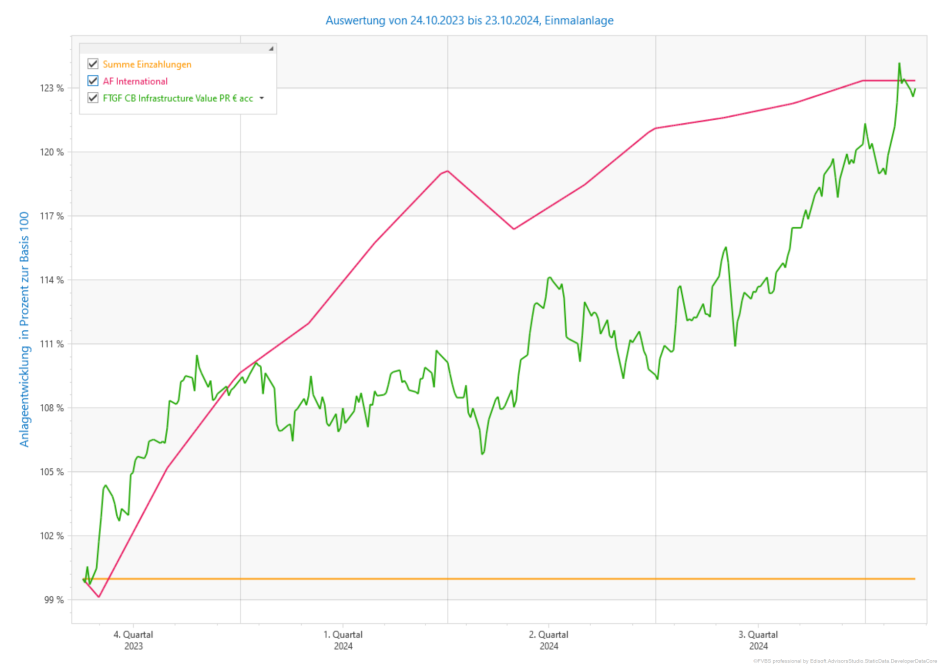
Task: Hide the FTGF CB Infrastructure Value series
Action: [x=93, y=98]
